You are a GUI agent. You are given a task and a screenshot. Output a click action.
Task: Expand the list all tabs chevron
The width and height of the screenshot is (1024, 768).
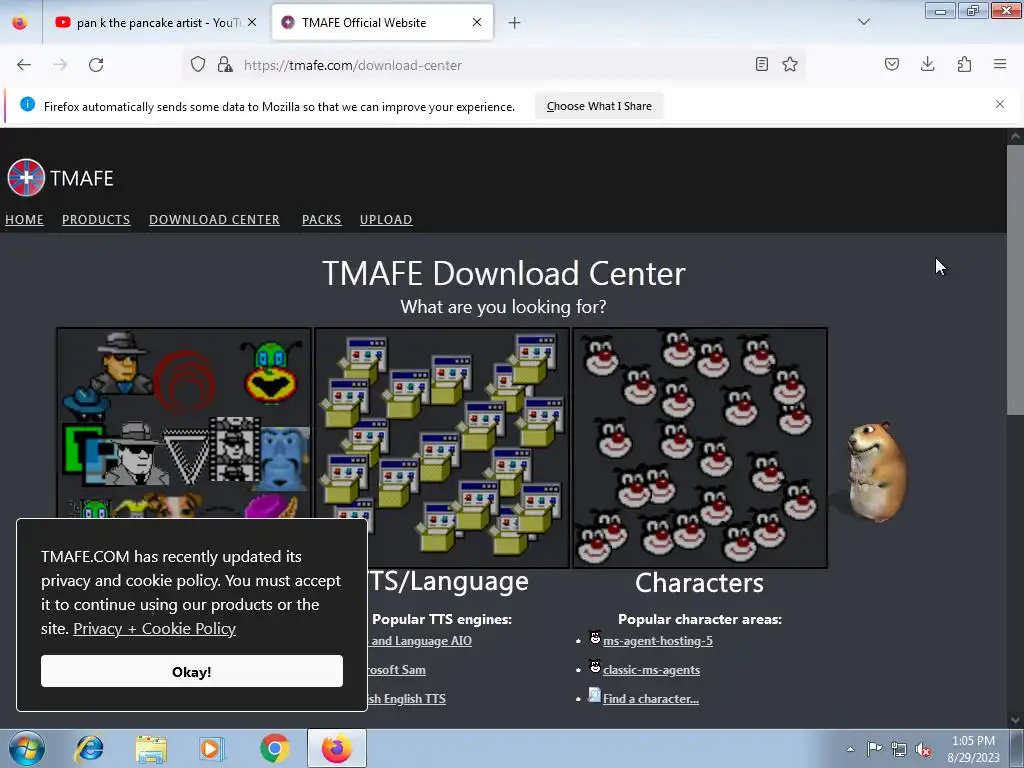tap(864, 22)
